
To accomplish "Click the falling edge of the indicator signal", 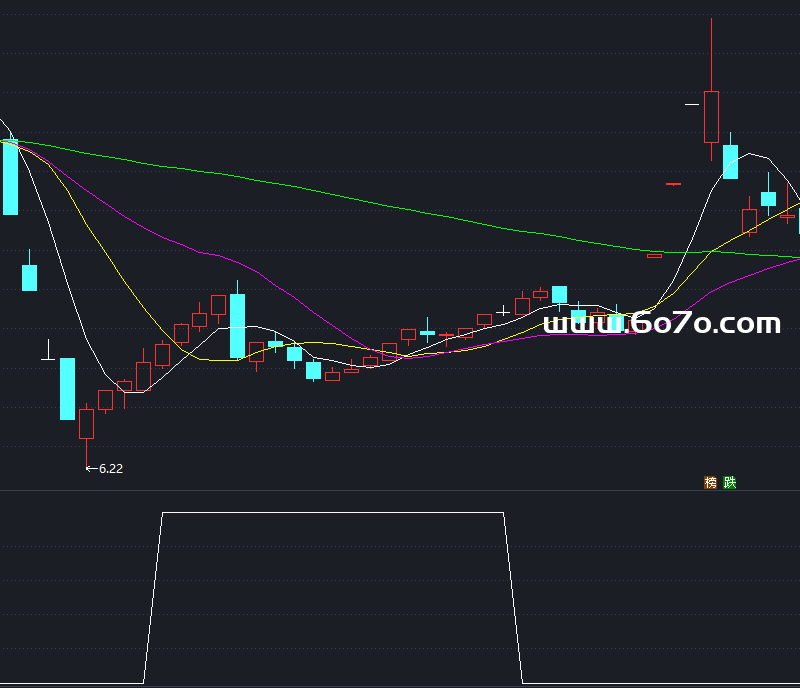I will (514, 600).
